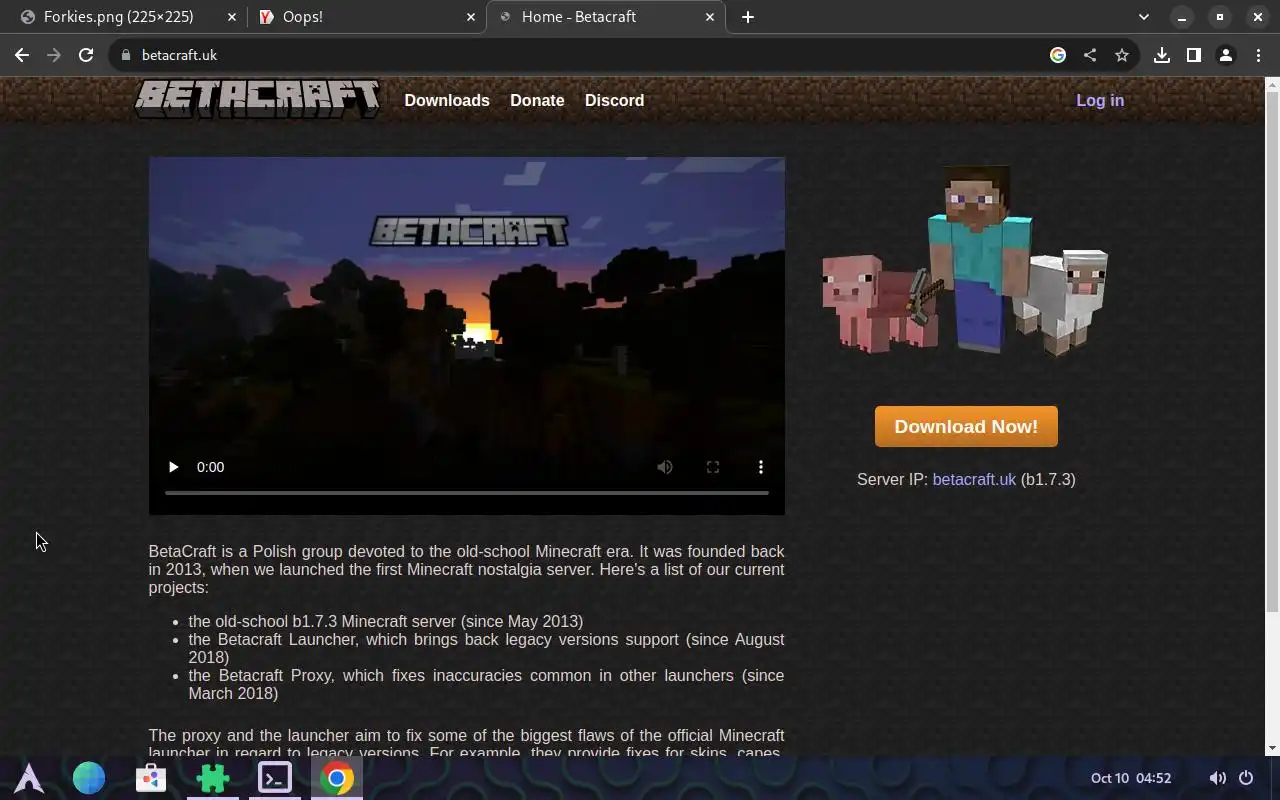Click the padlock site info icon
The height and width of the screenshot is (800, 1280).
click(x=125, y=55)
